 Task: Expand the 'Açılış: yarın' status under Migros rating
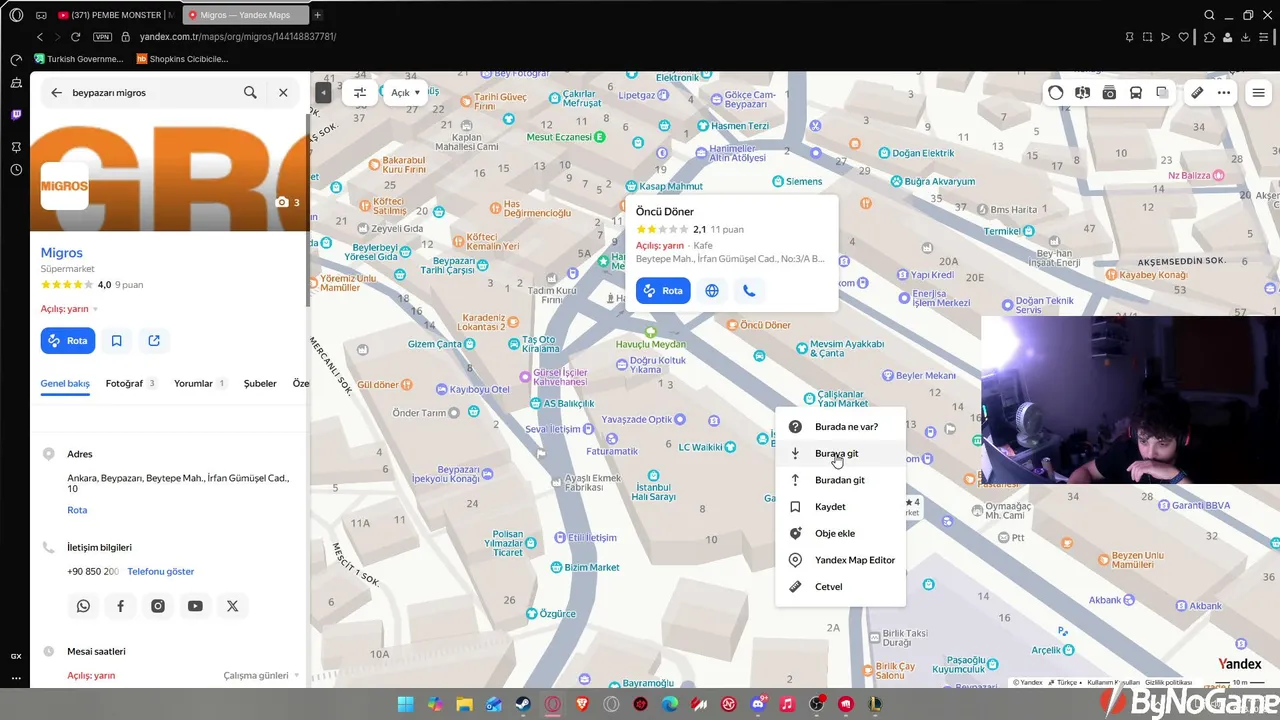[x=70, y=309]
